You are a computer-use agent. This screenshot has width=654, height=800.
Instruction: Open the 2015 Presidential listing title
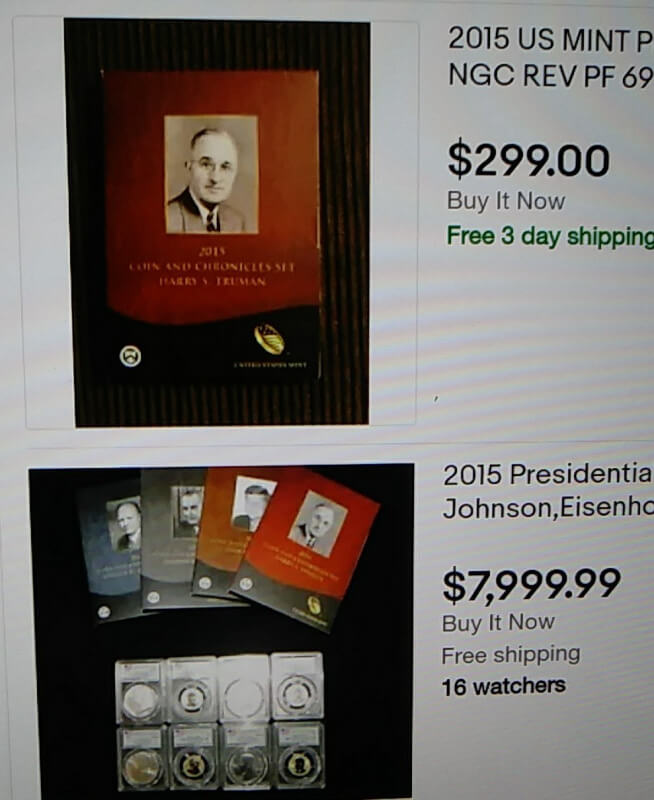(548, 491)
